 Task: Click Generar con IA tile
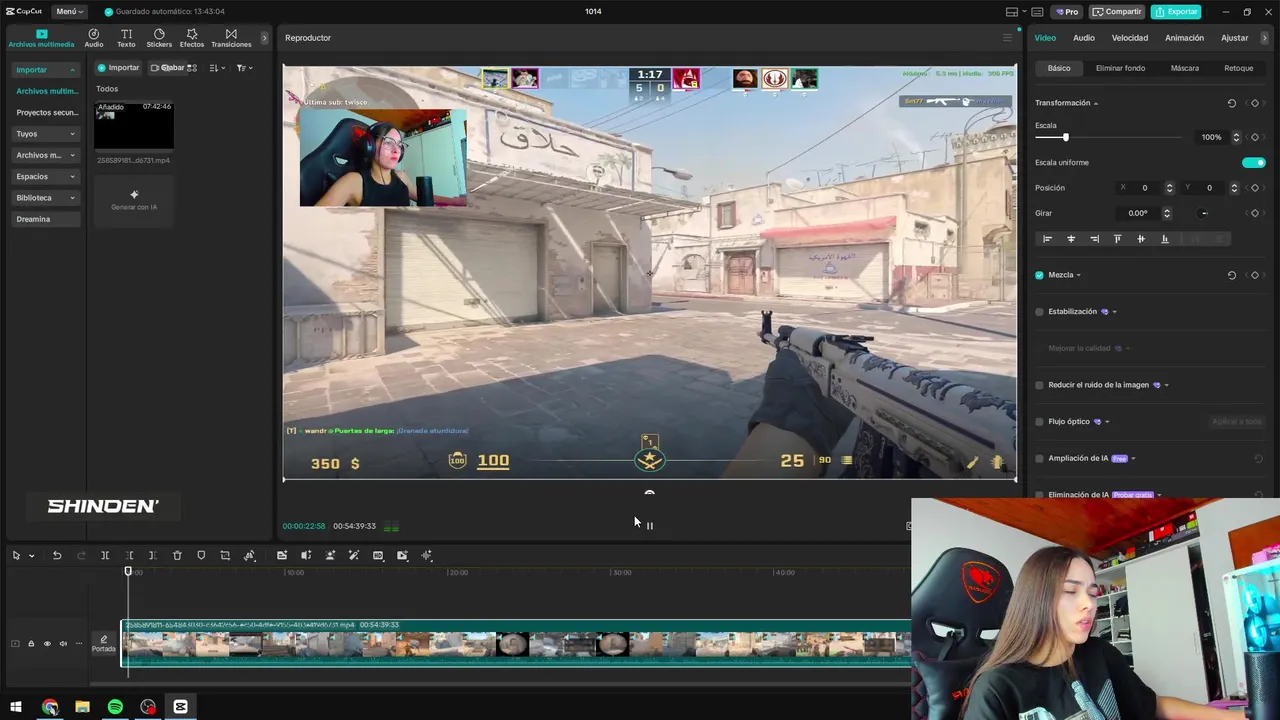(x=134, y=199)
